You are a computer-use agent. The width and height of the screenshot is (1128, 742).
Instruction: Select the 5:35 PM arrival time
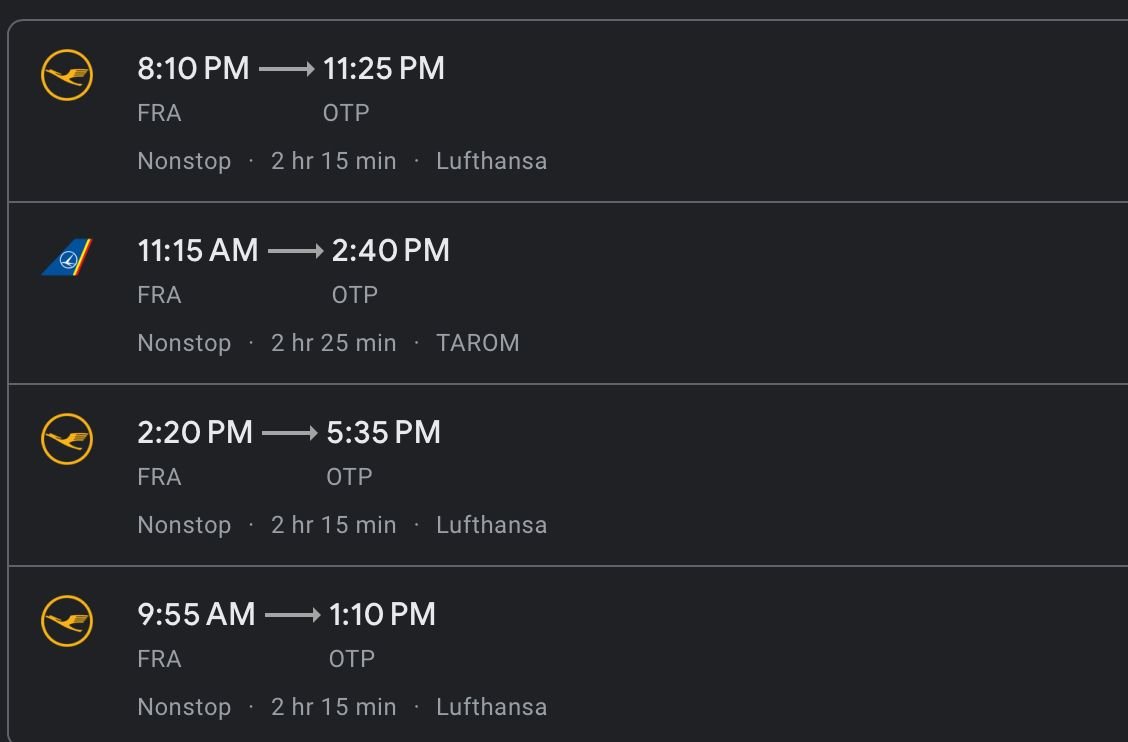(x=383, y=433)
